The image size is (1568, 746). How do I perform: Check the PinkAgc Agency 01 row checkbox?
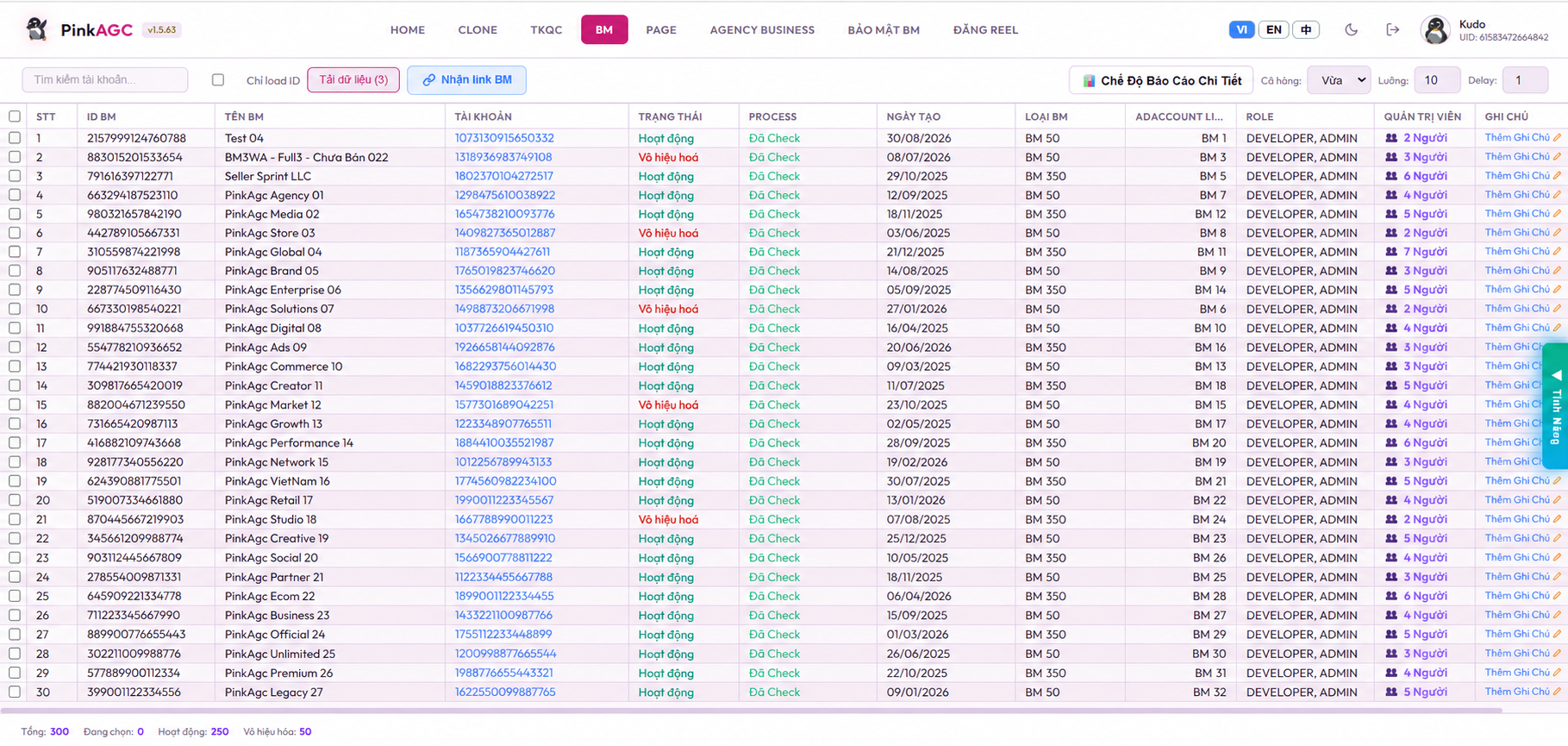(x=15, y=195)
